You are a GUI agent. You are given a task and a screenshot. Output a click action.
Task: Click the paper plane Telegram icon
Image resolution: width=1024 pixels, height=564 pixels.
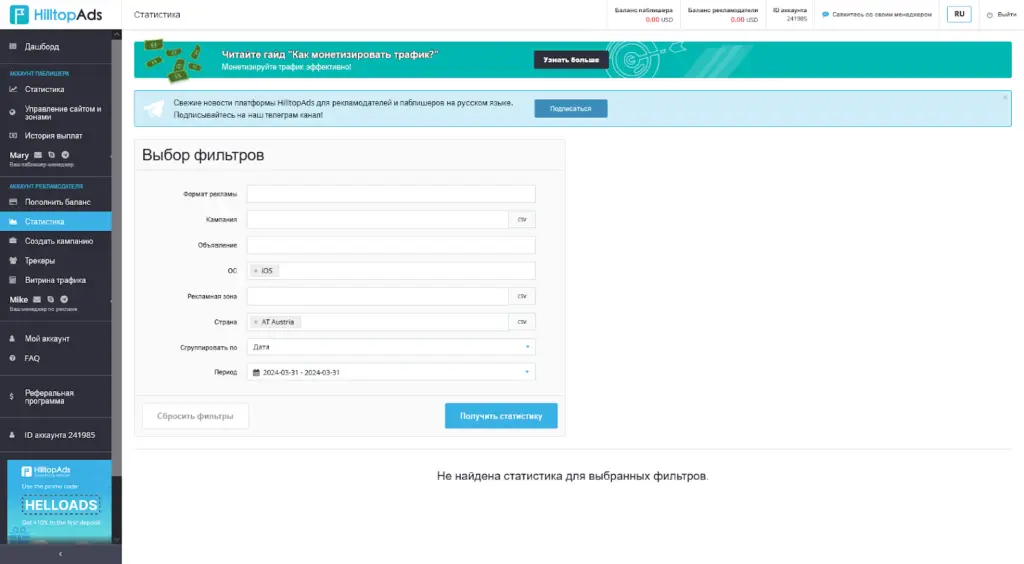coord(154,108)
